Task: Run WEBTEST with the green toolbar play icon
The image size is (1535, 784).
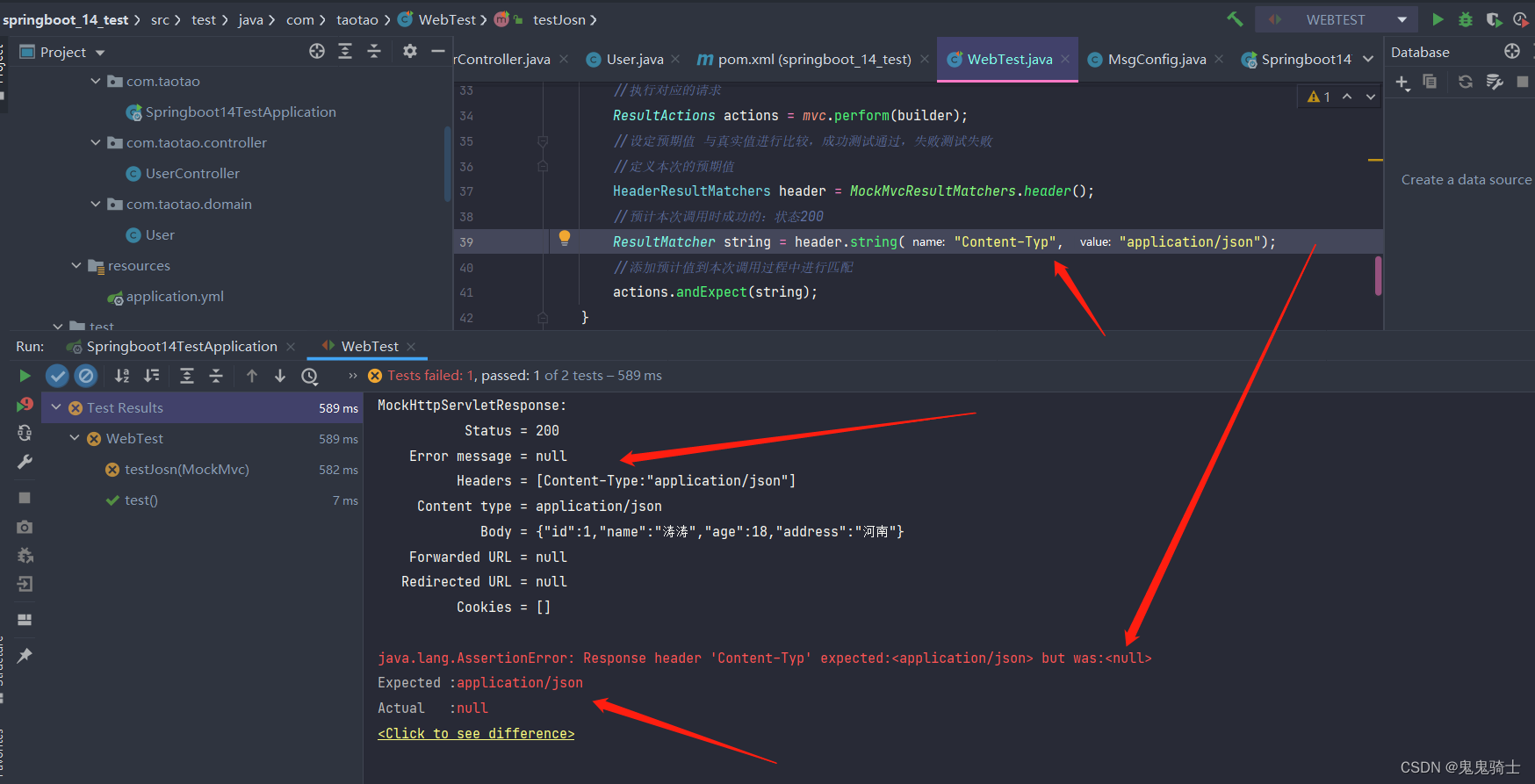Action: click(1438, 19)
